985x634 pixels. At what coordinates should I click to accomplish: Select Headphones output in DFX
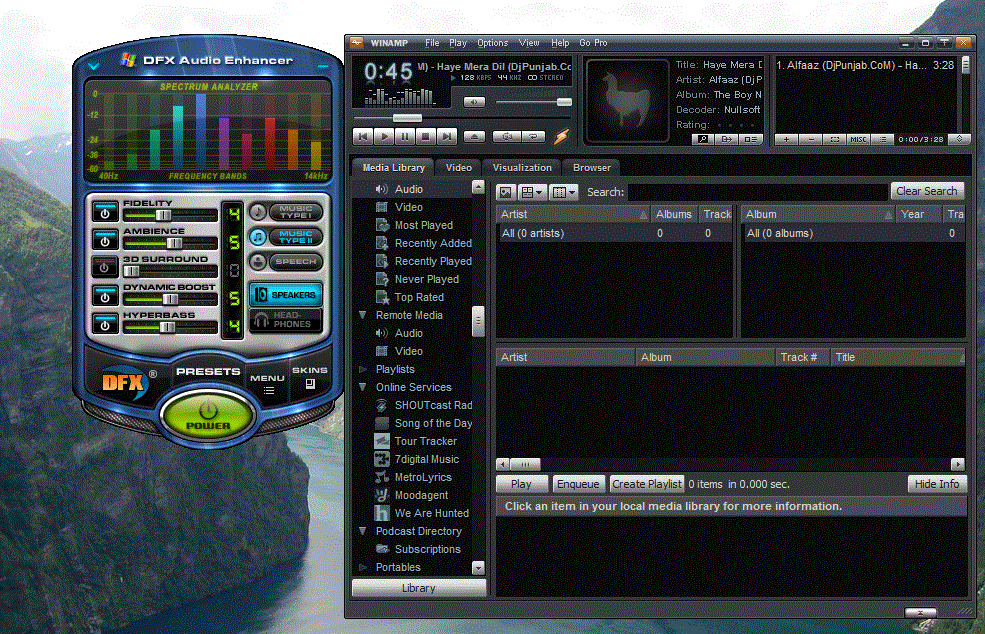pos(286,320)
